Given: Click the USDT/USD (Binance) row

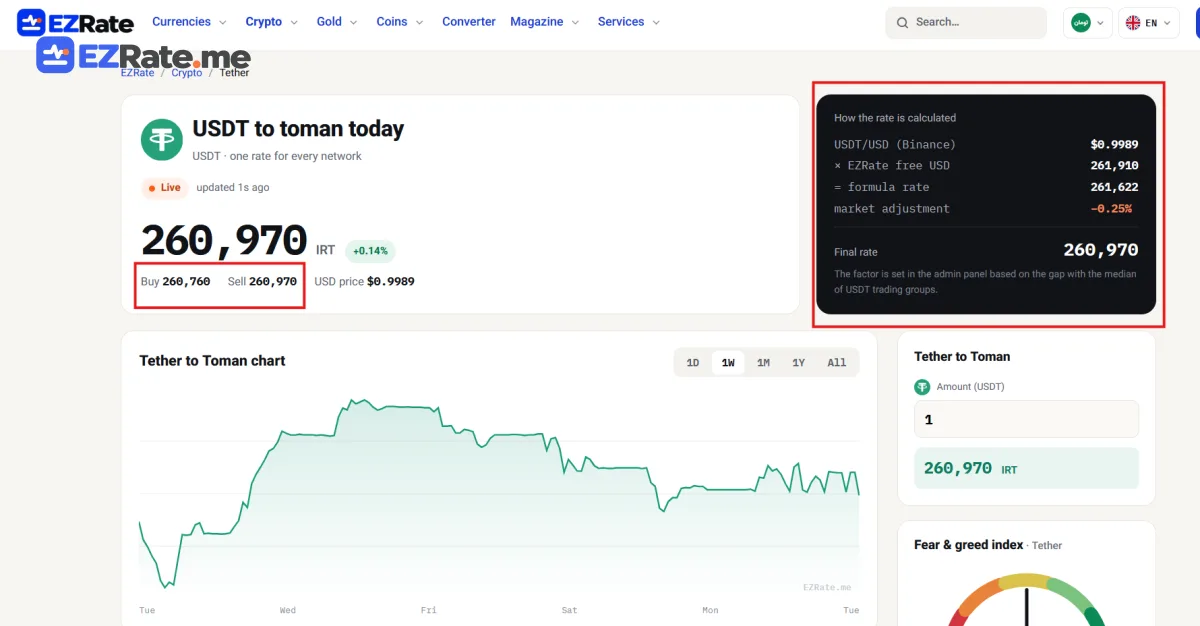Looking at the screenshot, I should (x=986, y=144).
